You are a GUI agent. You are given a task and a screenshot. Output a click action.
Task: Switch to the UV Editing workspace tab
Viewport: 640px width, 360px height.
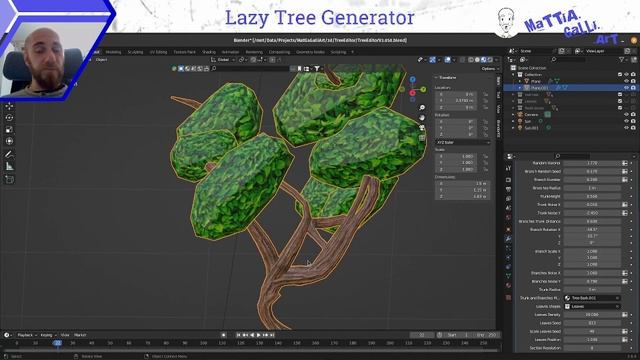click(158, 52)
